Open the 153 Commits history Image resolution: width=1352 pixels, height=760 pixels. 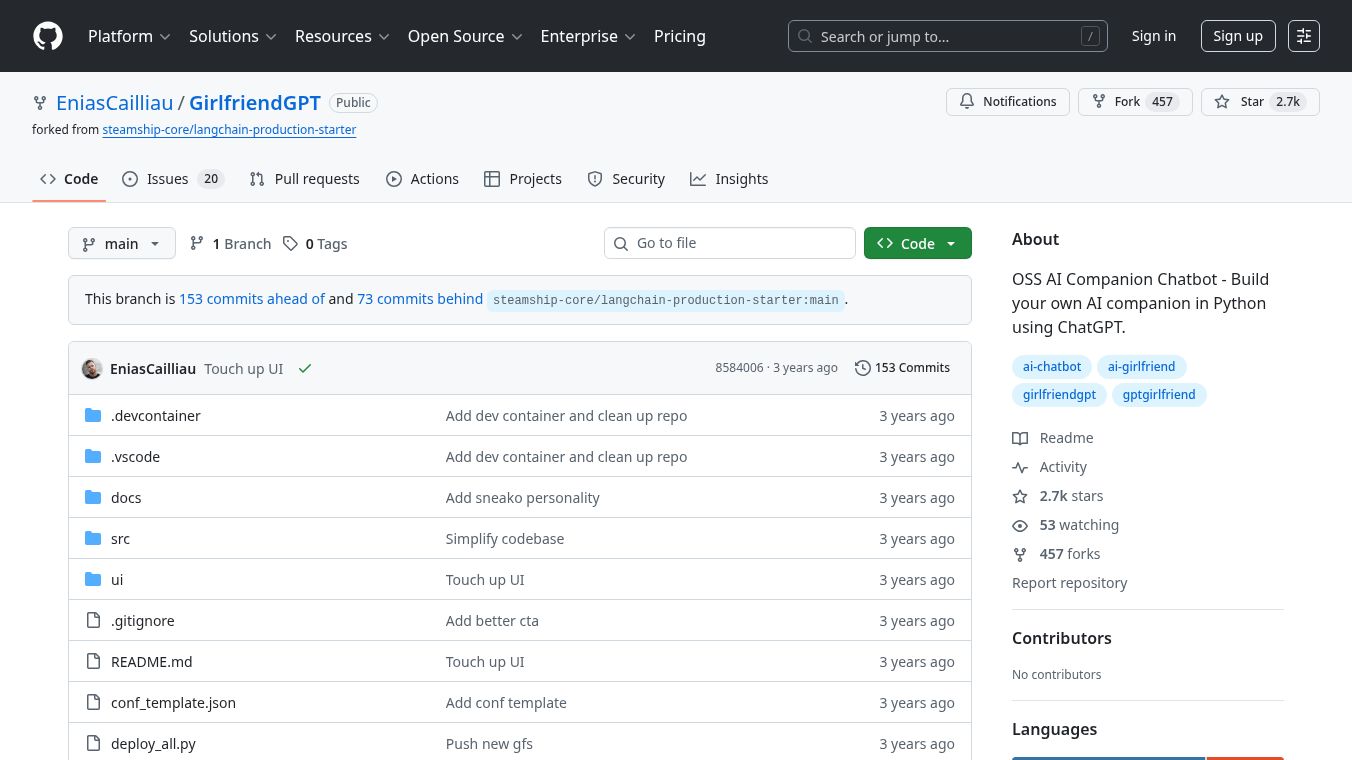[x=902, y=368]
